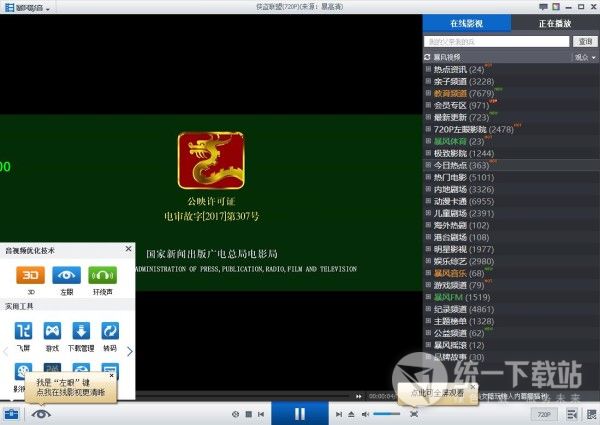Switch to 正在播放 tab
Viewport: 600px width, 425px height.
point(555,23)
